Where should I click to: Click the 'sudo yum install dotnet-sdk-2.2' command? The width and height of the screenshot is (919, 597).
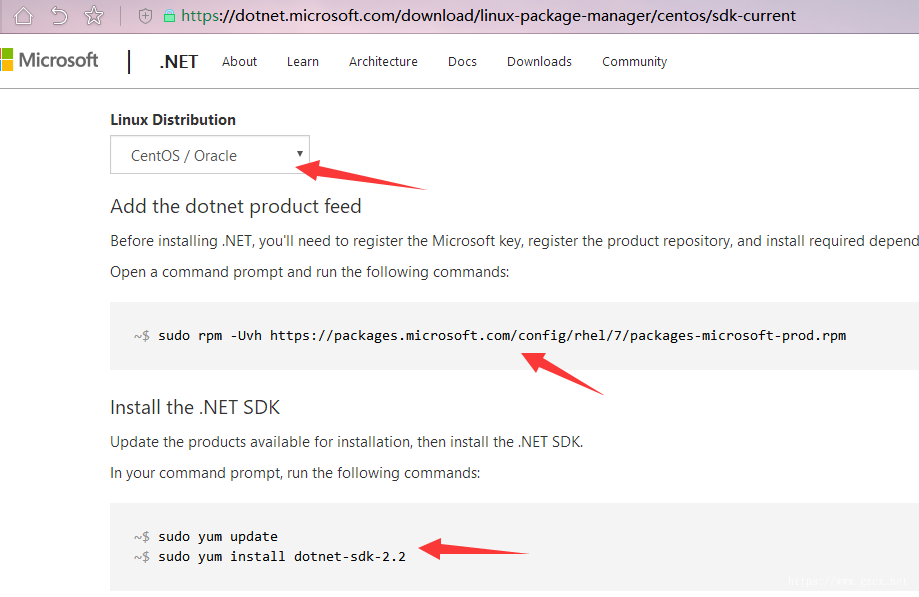[x=282, y=557]
